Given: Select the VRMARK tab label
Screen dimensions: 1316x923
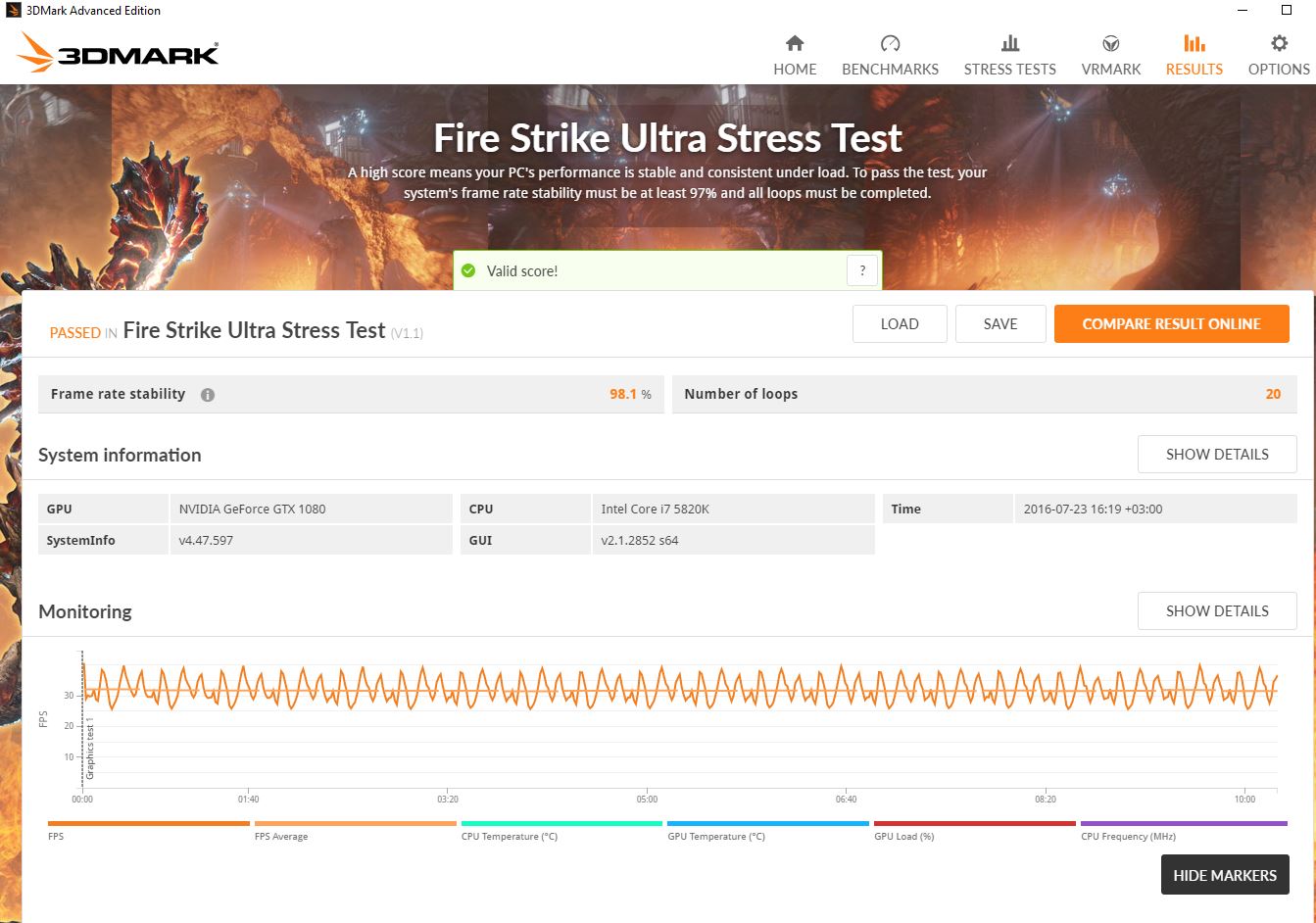Looking at the screenshot, I should [x=1111, y=70].
